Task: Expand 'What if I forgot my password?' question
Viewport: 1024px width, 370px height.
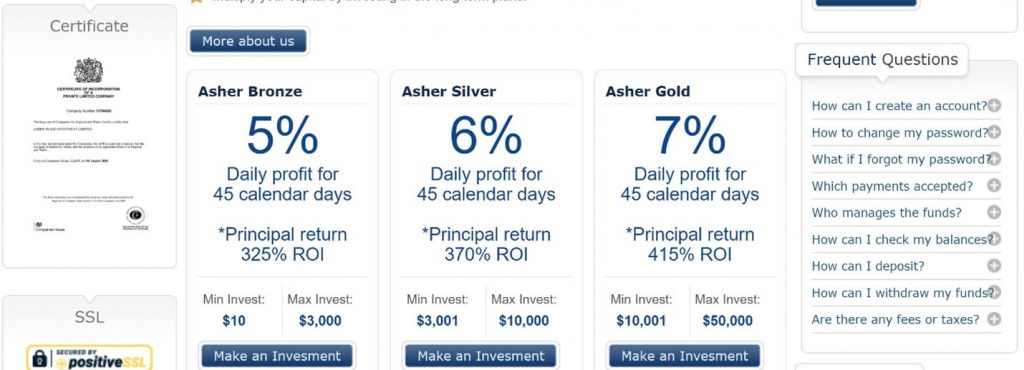Action: 901,159
